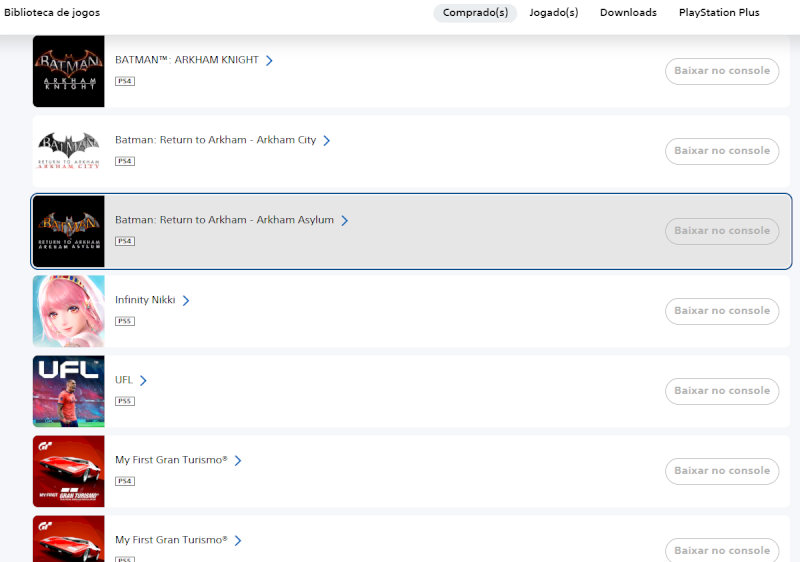The height and width of the screenshot is (562, 800).
Task: Open the Comprado(s) tab
Action: click(475, 13)
